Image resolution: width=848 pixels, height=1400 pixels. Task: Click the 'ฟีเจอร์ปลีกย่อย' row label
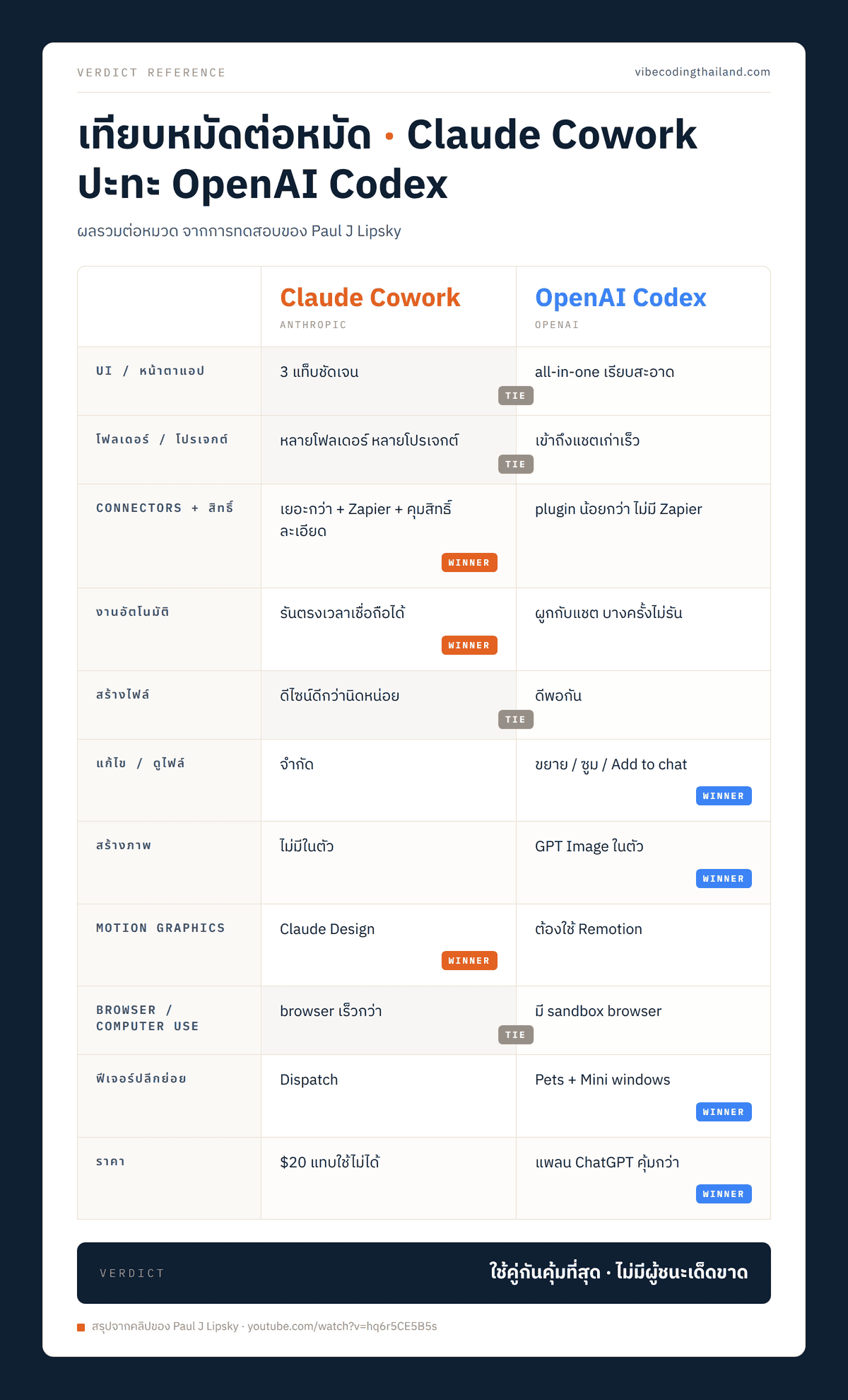point(141,1079)
